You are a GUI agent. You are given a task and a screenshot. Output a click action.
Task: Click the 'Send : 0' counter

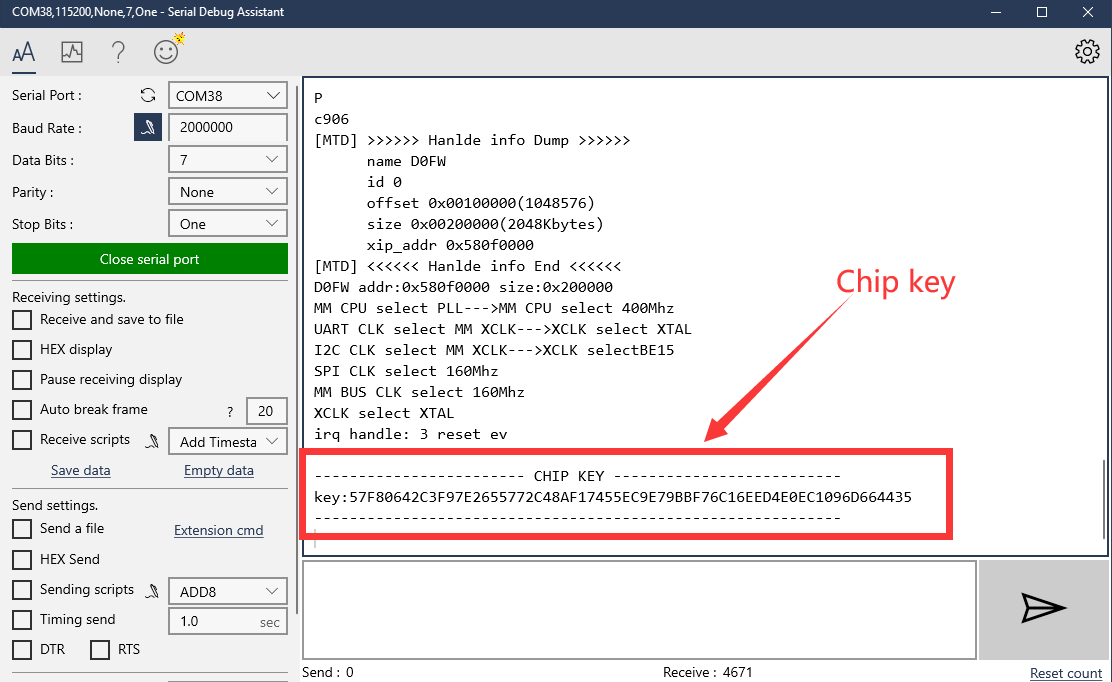(328, 672)
